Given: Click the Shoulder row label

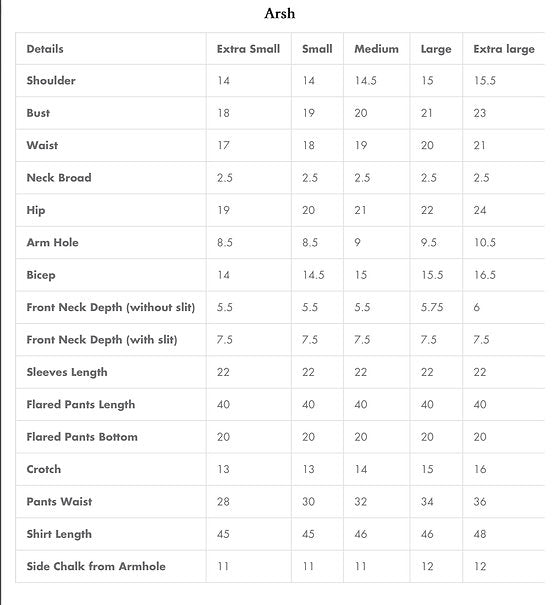Looking at the screenshot, I should tap(51, 81).
